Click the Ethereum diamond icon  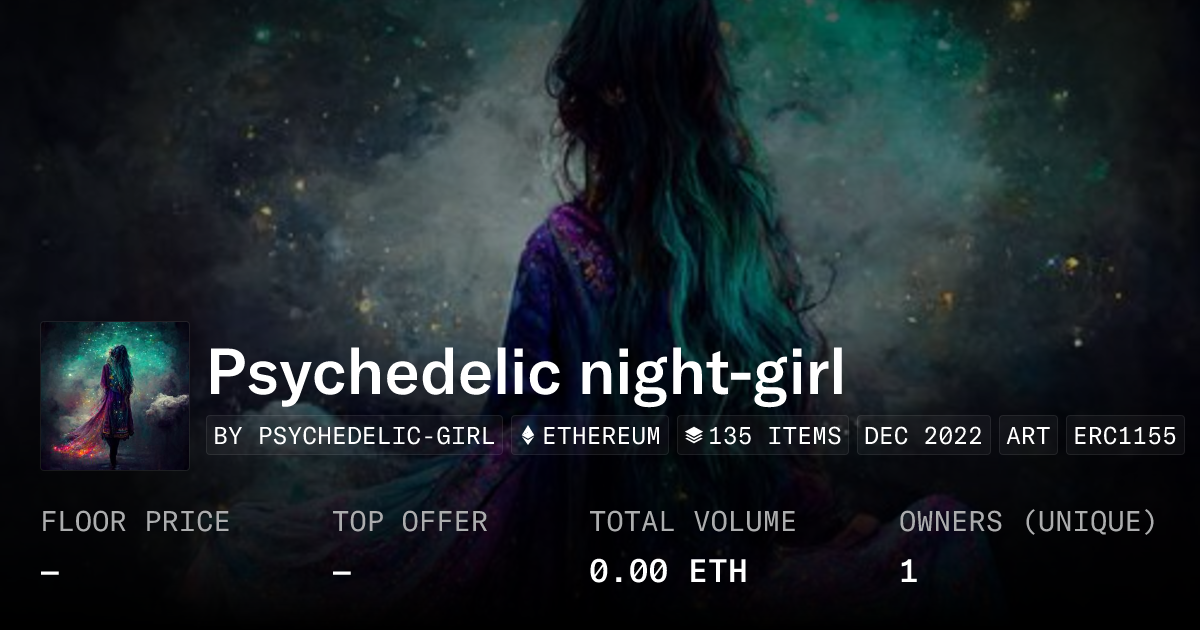529,436
